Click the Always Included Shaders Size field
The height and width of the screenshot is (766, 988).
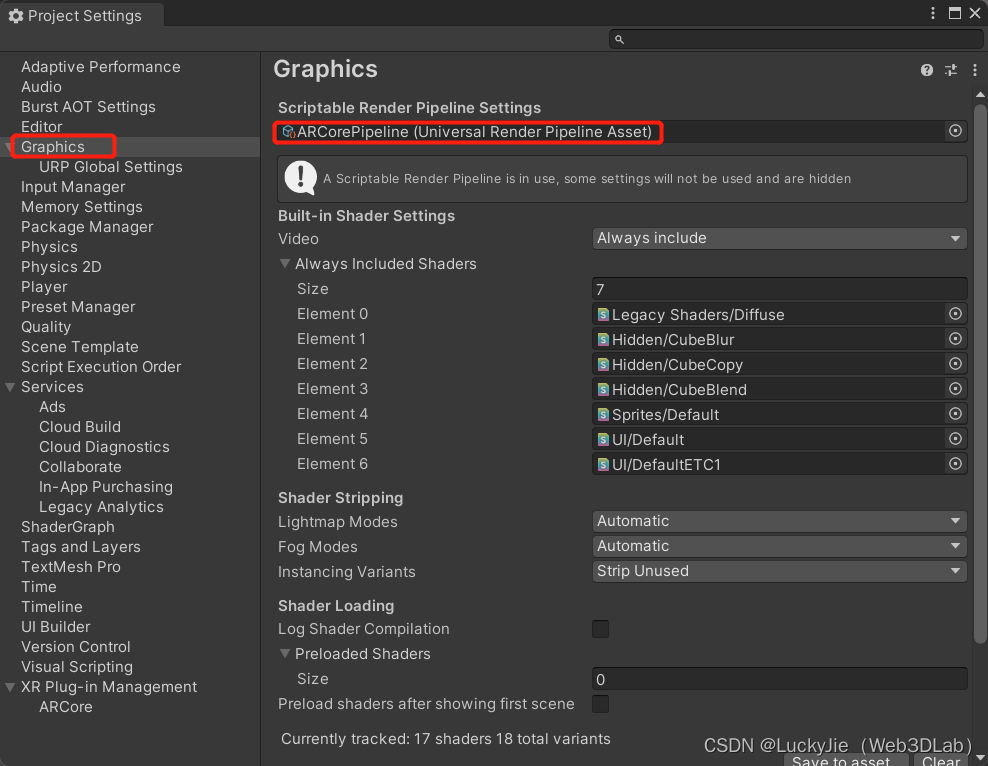[x=779, y=289]
